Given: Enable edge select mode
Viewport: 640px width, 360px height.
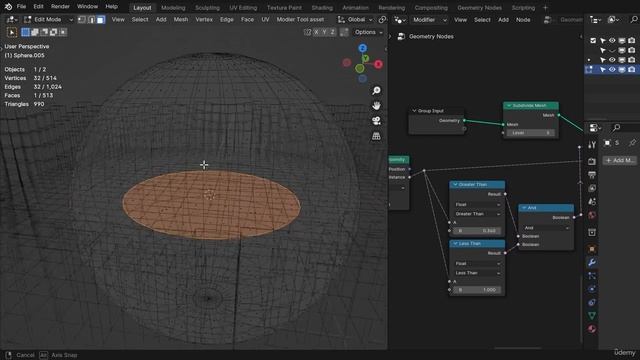Looking at the screenshot, I should [x=91, y=20].
